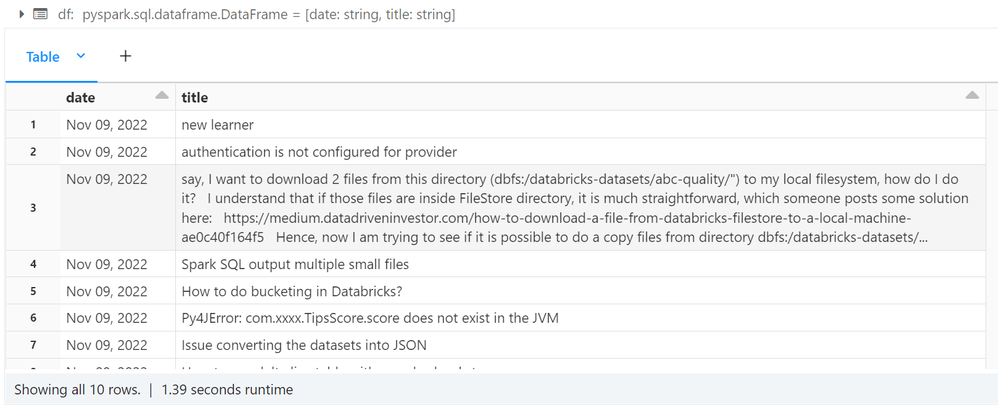Select 'Spark SQL output multiple small files' cell
The image size is (998, 408).
[295, 264]
